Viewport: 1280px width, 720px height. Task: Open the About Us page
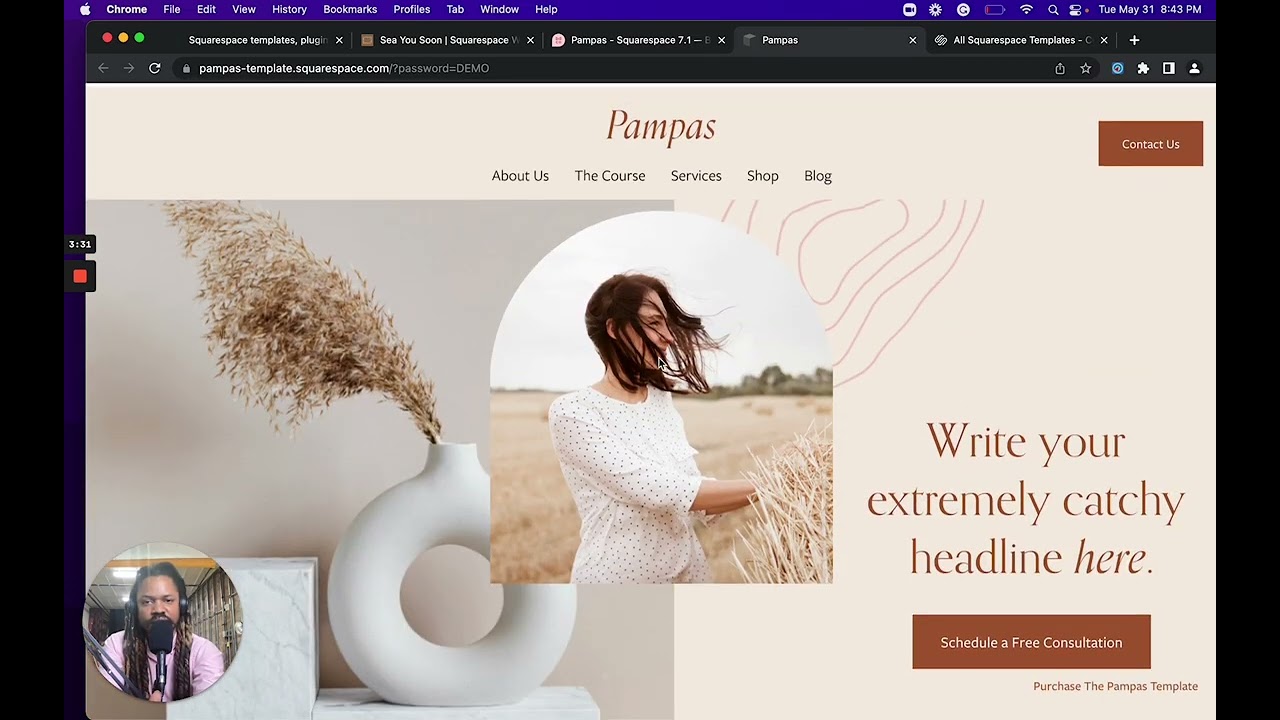click(520, 175)
